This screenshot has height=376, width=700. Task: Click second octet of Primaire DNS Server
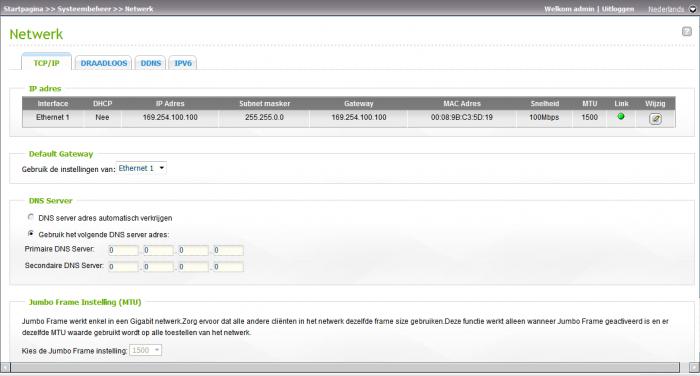click(158, 250)
